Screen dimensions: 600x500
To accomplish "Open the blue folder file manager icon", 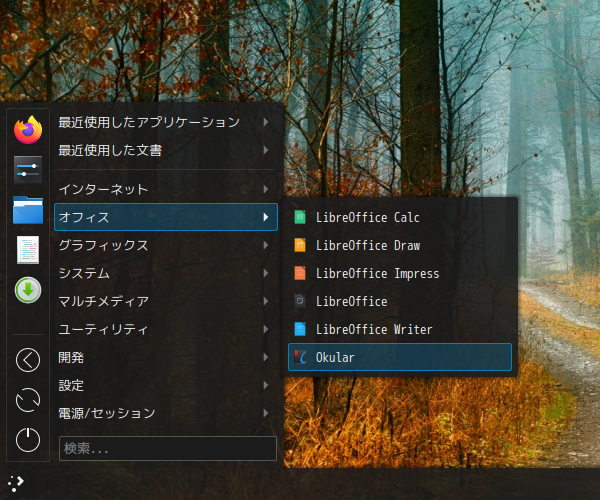I will pyautogui.click(x=28, y=210).
